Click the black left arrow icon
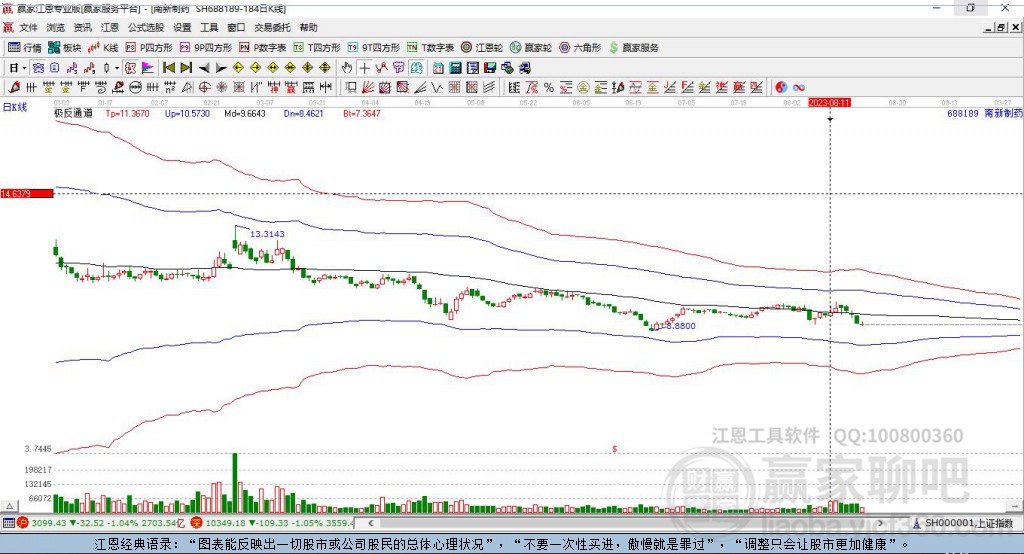Image resolution: width=1024 pixels, height=554 pixels. (x=204, y=68)
